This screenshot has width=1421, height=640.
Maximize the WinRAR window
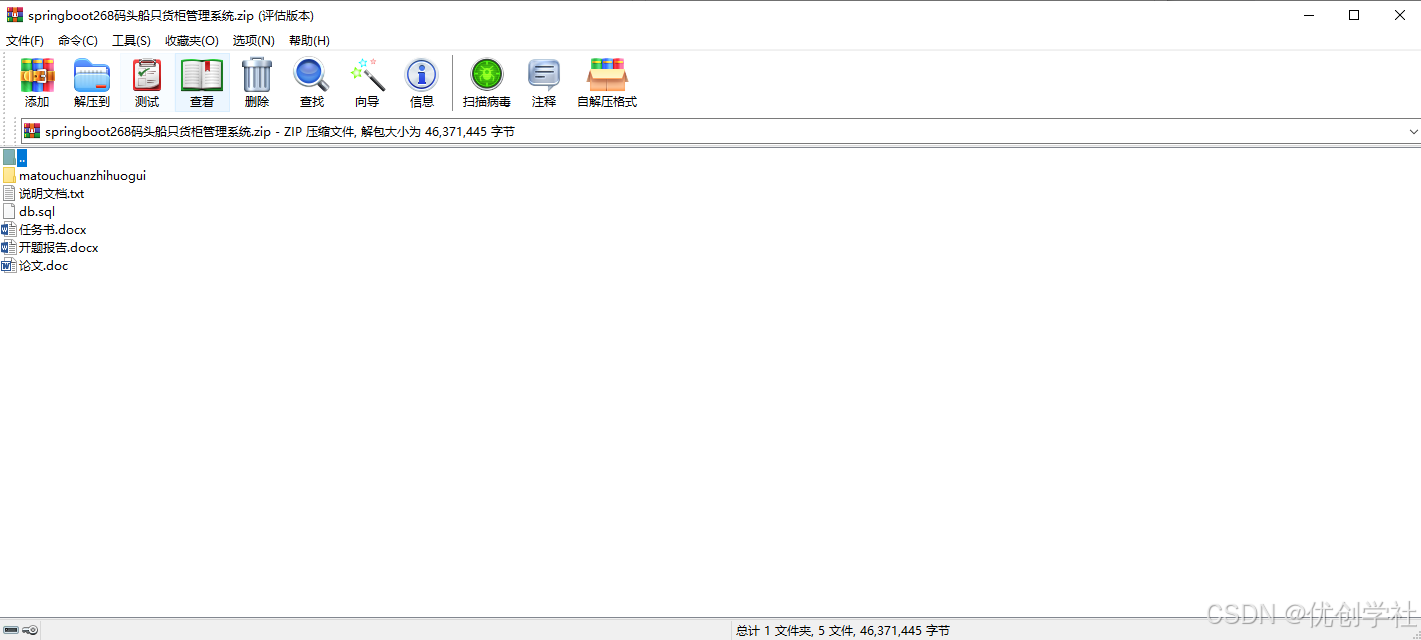pyautogui.click(x=1354, y=15)
